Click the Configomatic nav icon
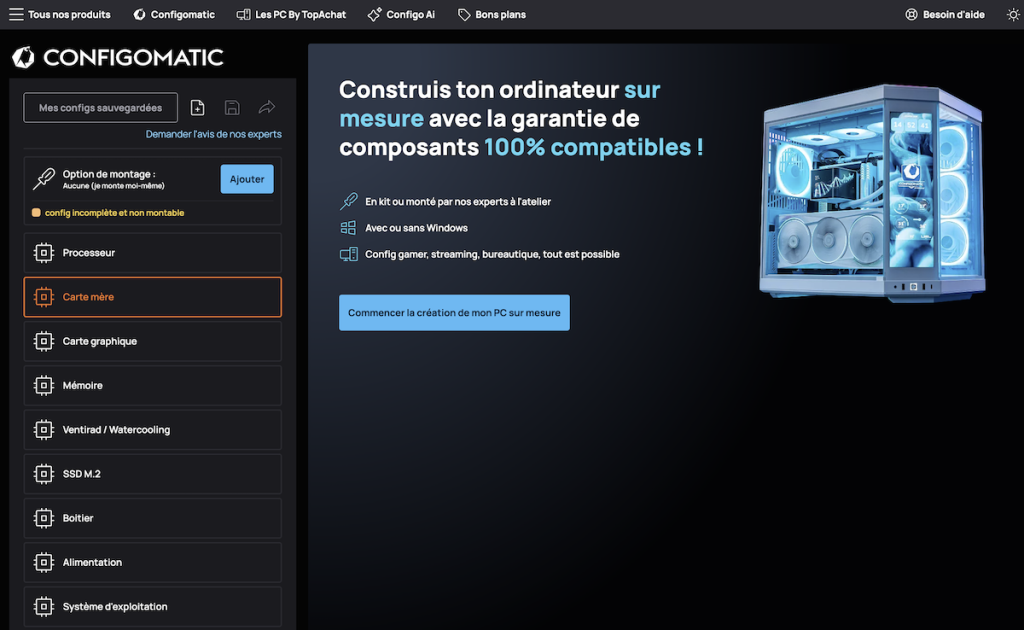Screen dimensions: 1024x630 [139, 14]
